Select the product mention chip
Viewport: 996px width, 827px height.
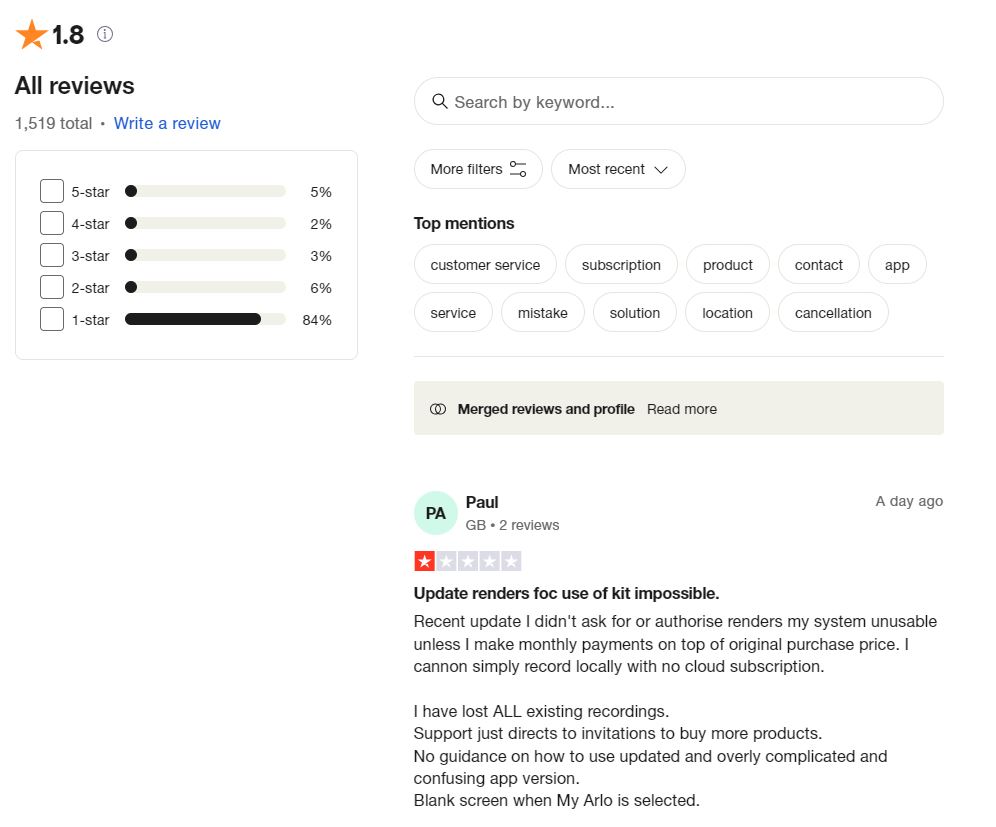(x=728, y=264)
